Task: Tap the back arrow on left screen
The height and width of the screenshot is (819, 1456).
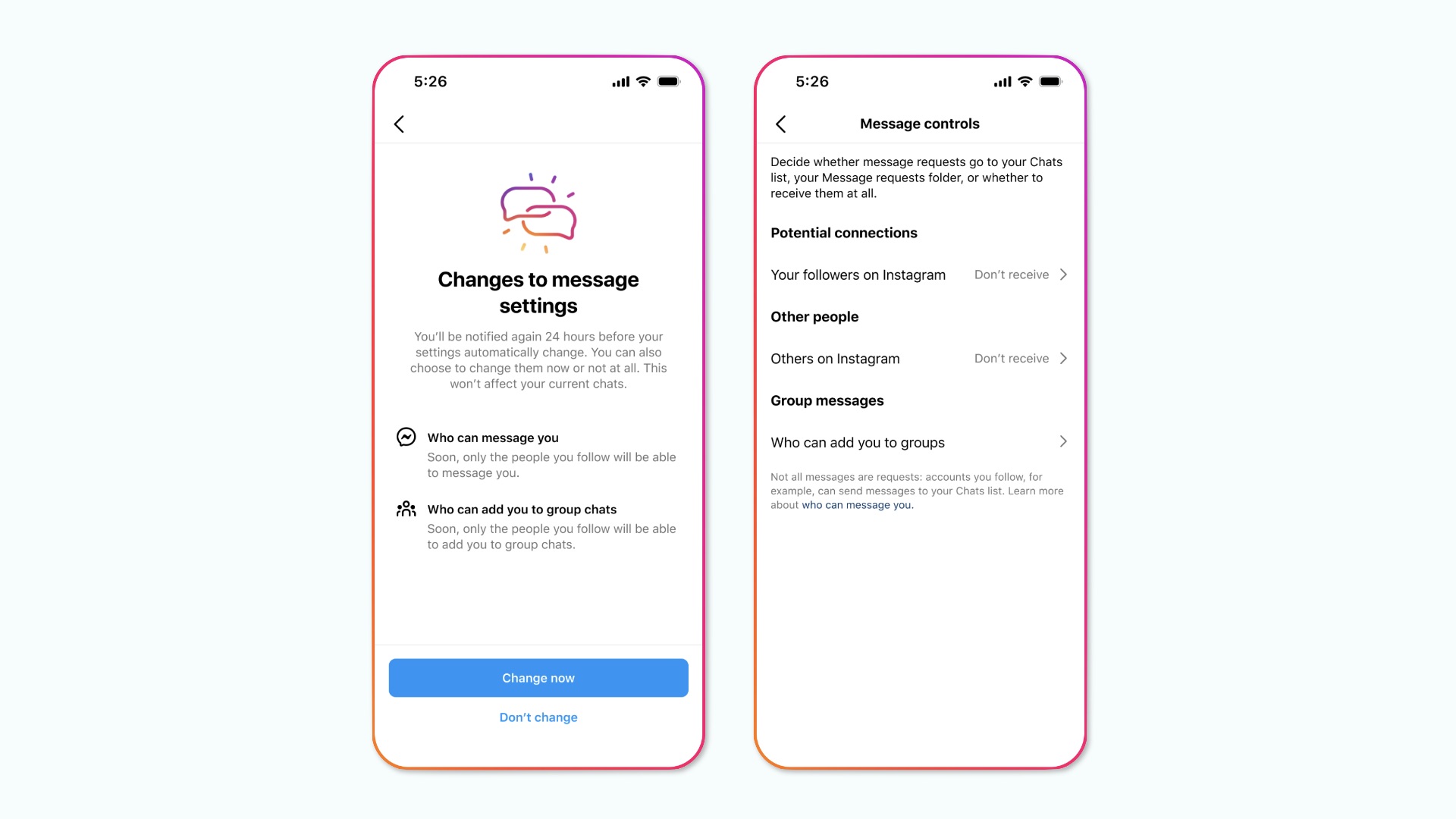Action: click(399, 124)
